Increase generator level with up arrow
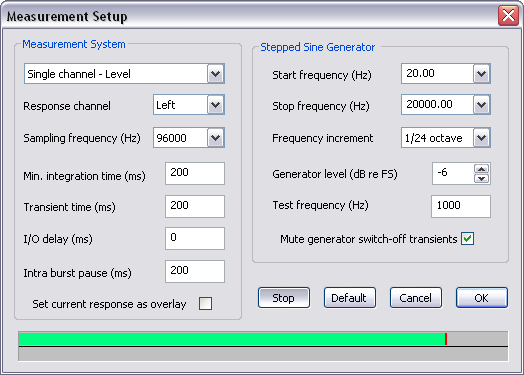 482,168
